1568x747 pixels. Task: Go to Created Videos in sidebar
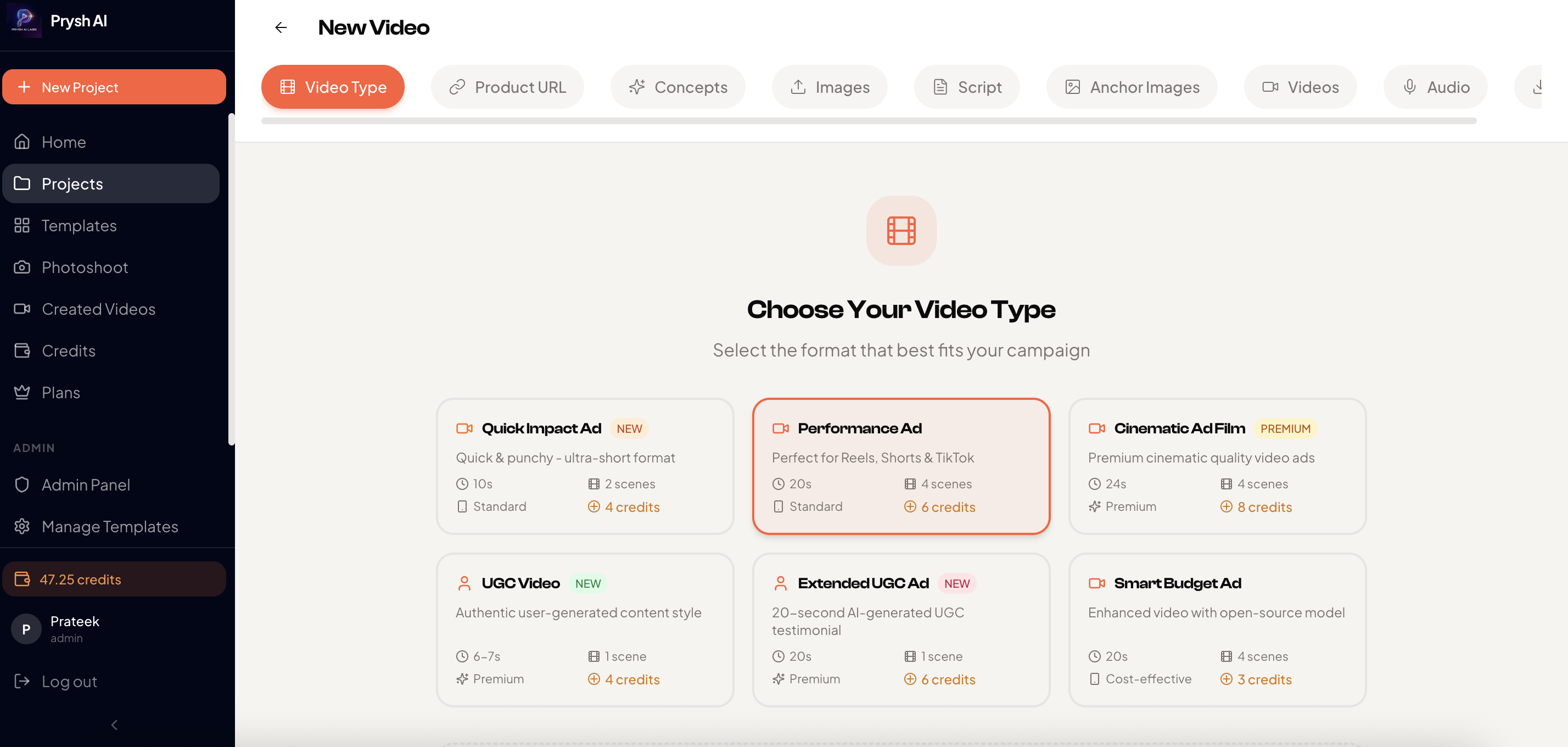98,309
